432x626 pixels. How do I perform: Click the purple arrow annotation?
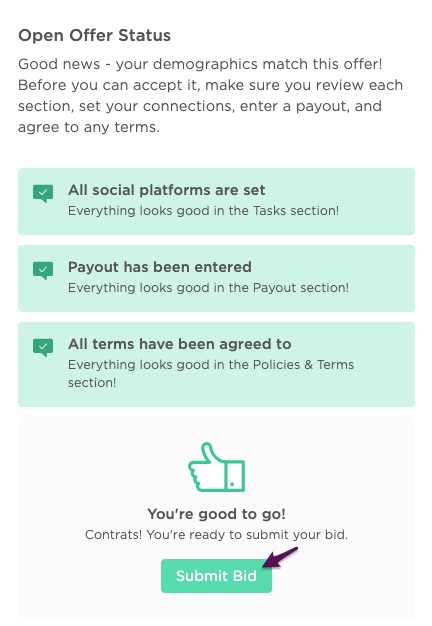[x=280, y=557]
